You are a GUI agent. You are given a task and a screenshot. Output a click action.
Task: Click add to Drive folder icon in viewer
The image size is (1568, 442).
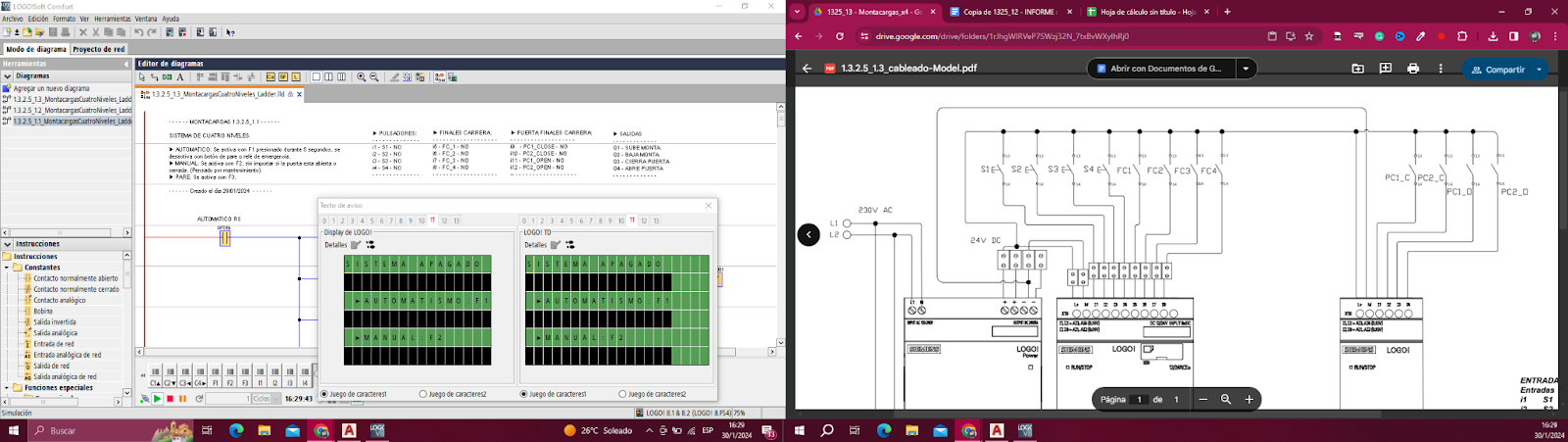1357,69
